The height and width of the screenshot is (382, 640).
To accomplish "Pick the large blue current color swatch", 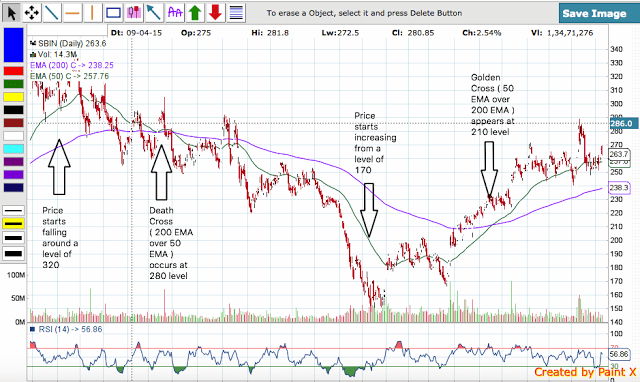I will pos(13,45).
